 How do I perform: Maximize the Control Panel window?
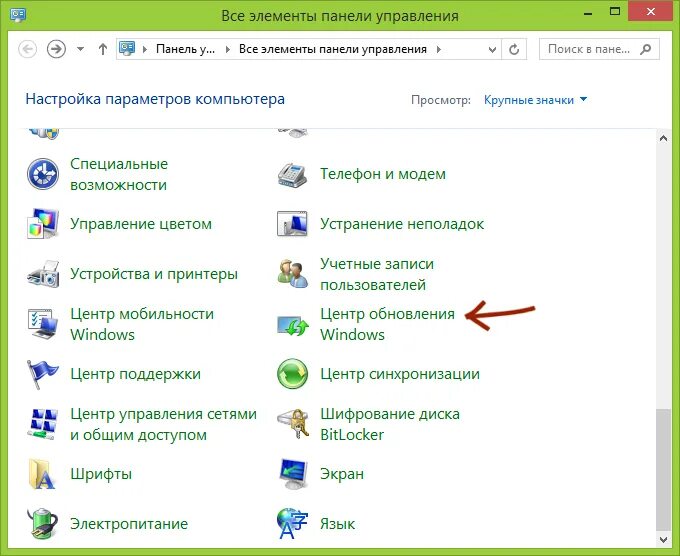tap(615, 12)
